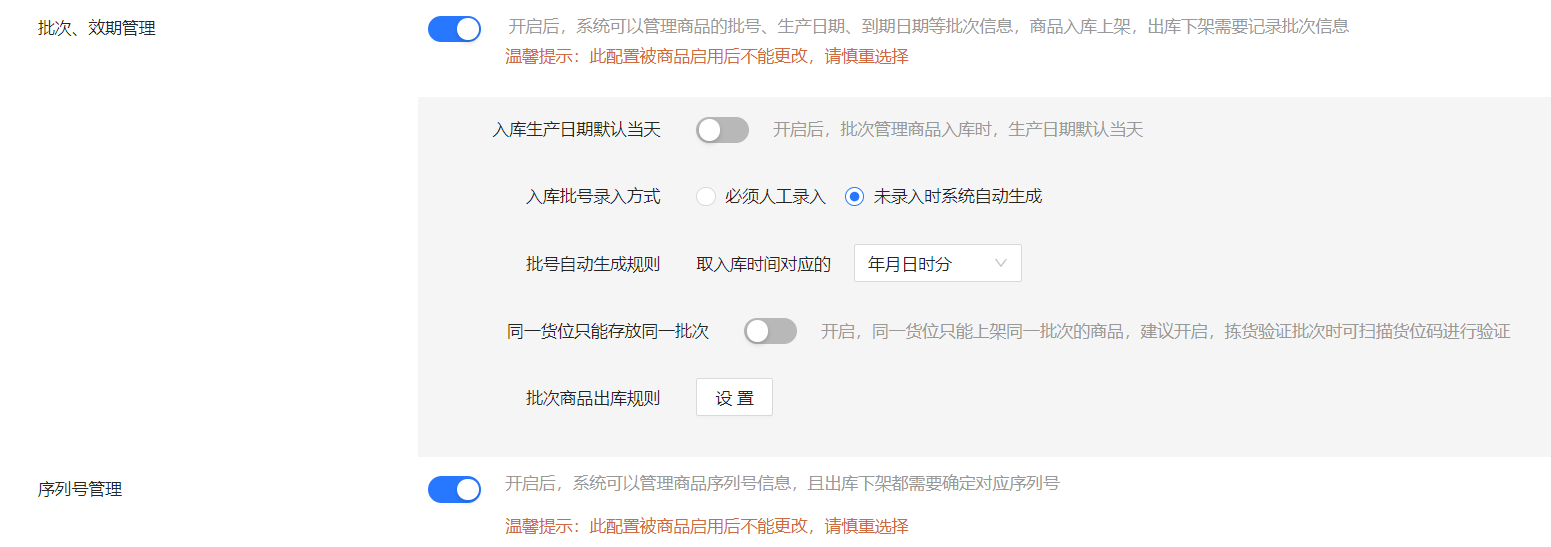Click the grey description beside the 序列号管理 switch
Screen dimensions: 1551x547
pos(782,484)
